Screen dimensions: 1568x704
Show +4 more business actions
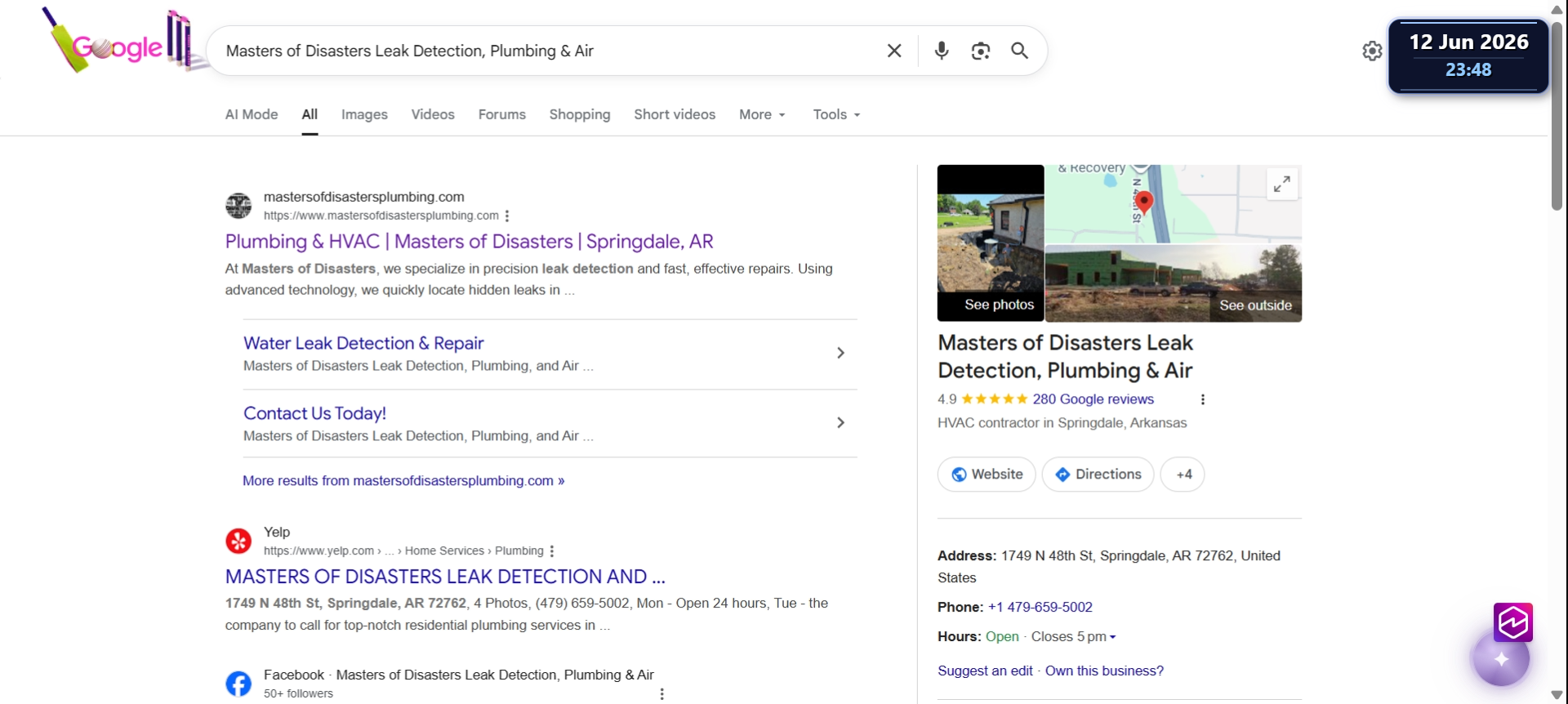tap(1183, 475)
